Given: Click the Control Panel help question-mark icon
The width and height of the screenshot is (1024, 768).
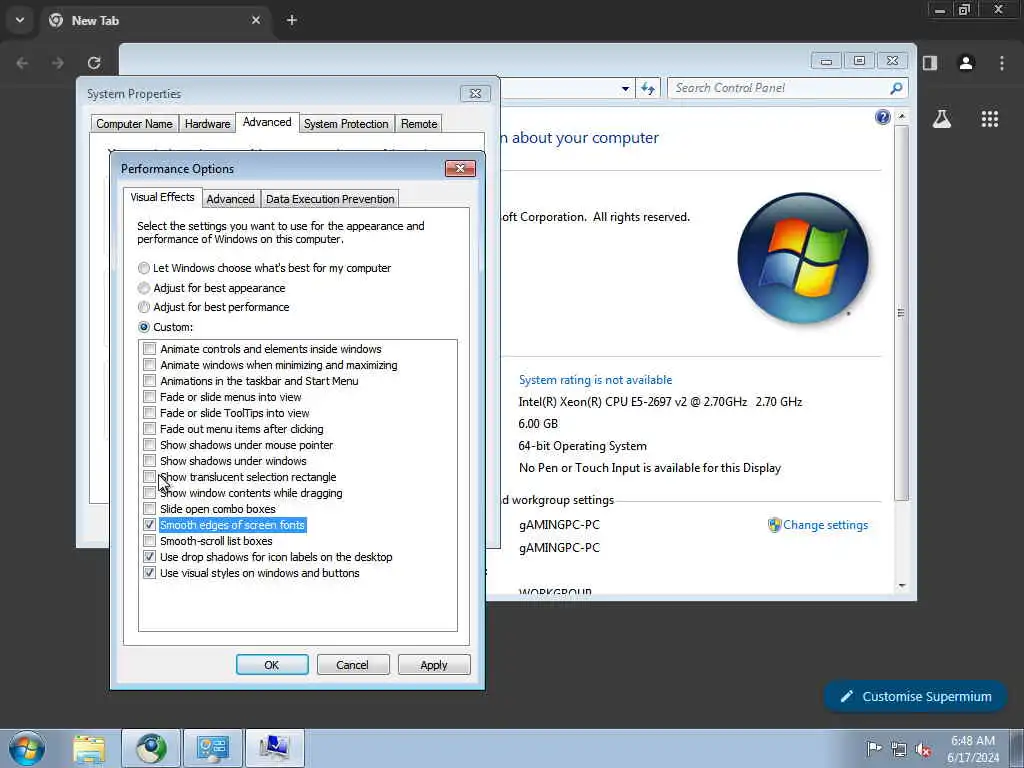Looking at the screenshot, I should pyautogui.click(x=882, y=117).
